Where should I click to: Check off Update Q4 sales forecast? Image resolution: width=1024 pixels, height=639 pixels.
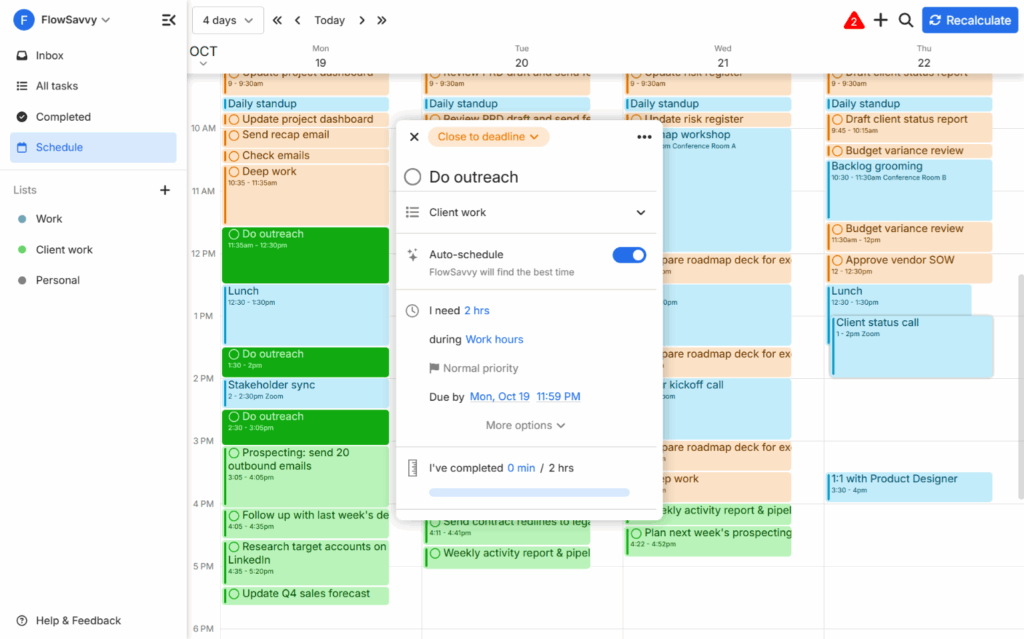coord(234,594)
